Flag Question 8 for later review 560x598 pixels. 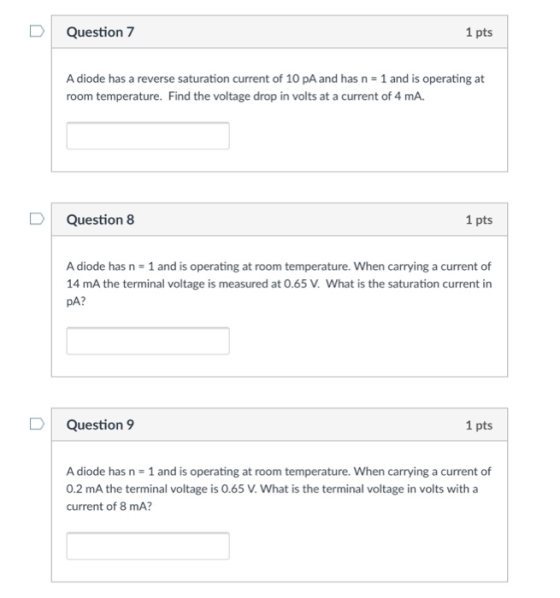coord(37,219)
